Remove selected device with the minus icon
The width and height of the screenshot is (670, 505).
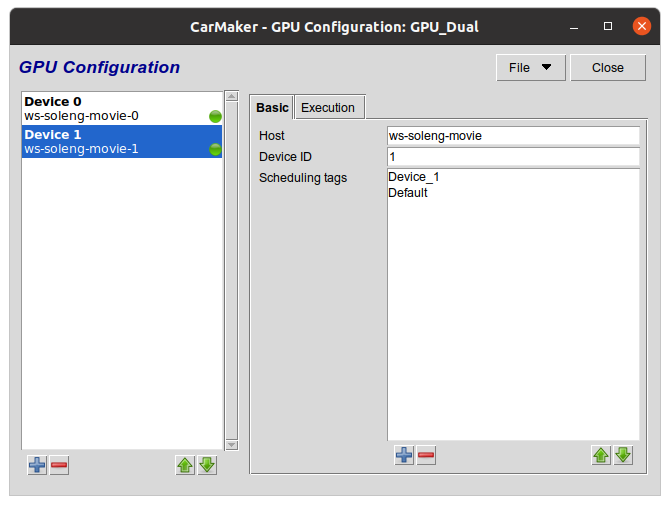click(59, 465)
